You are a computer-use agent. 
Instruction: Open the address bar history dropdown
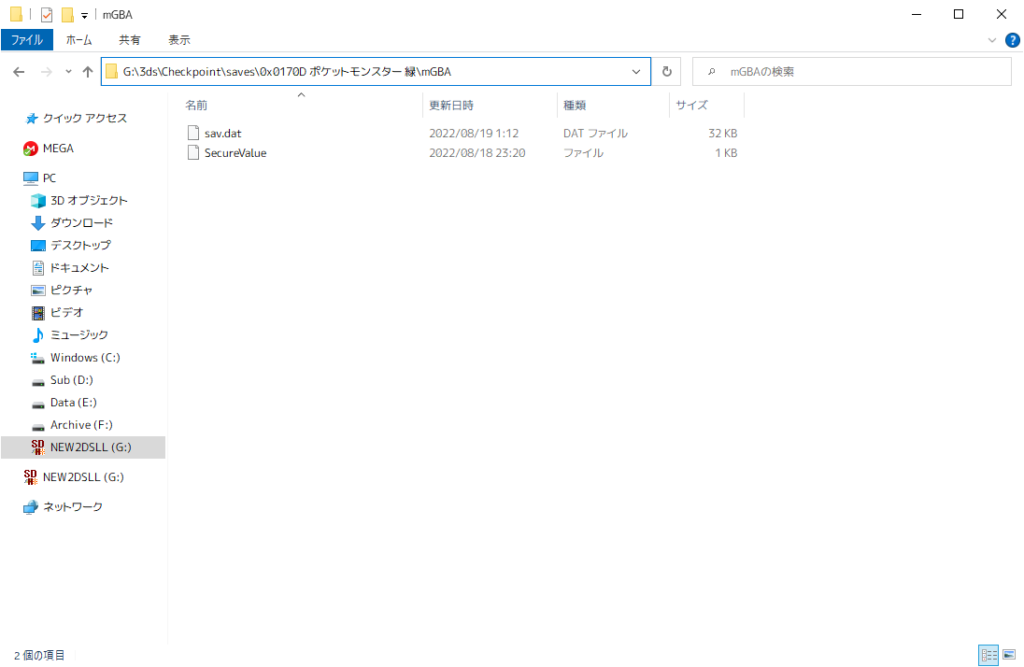tap(636, 72)
